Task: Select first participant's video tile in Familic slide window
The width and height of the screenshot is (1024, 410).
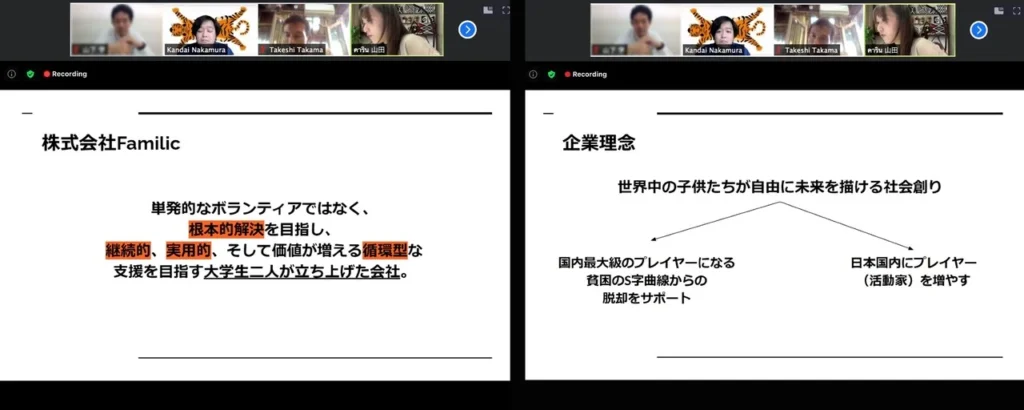Action: tap(116, 29)
